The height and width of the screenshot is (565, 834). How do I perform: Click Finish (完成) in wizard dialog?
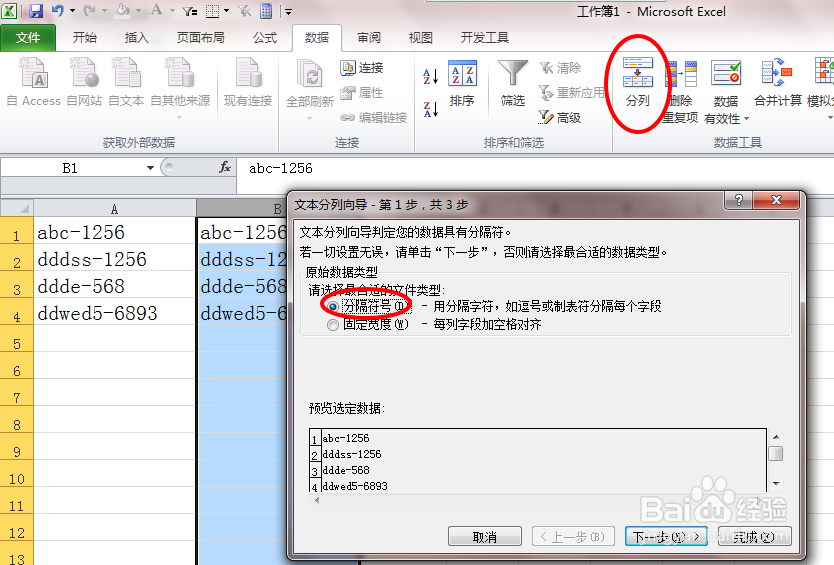pos(754,537)
